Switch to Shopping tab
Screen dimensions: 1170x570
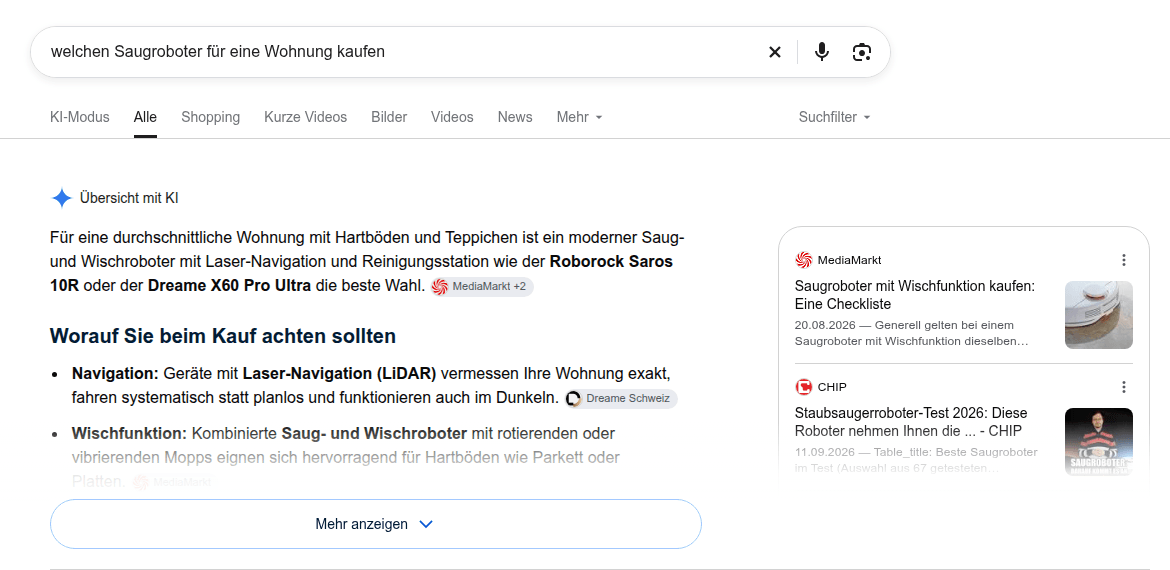tap(210, 117)
